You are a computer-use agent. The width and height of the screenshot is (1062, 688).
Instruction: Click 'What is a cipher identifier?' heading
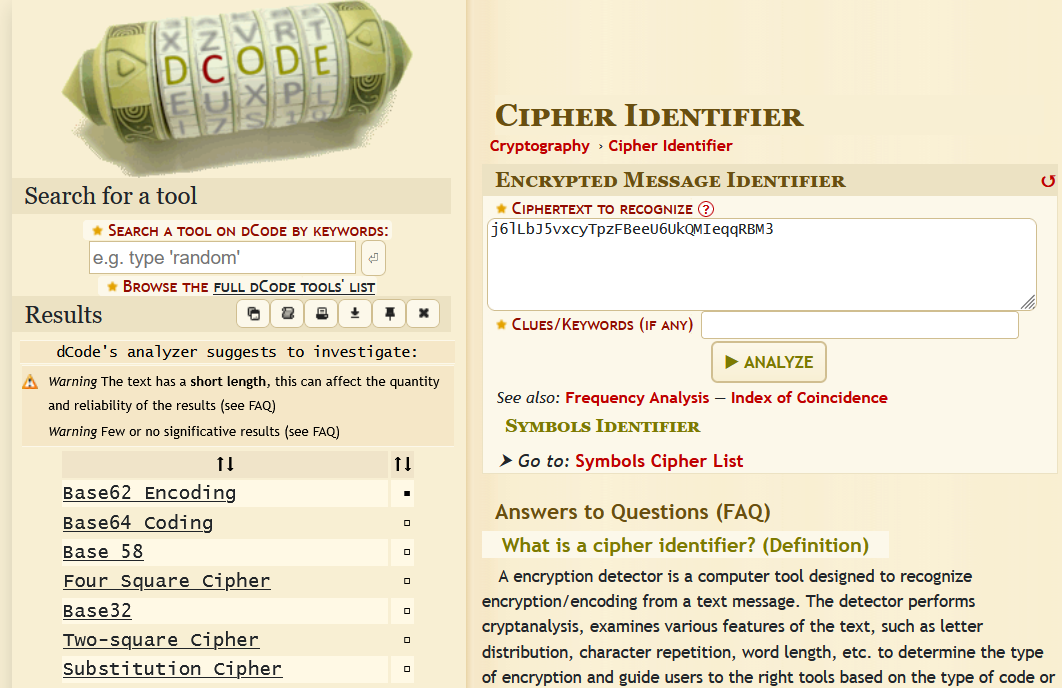point(685,545)
